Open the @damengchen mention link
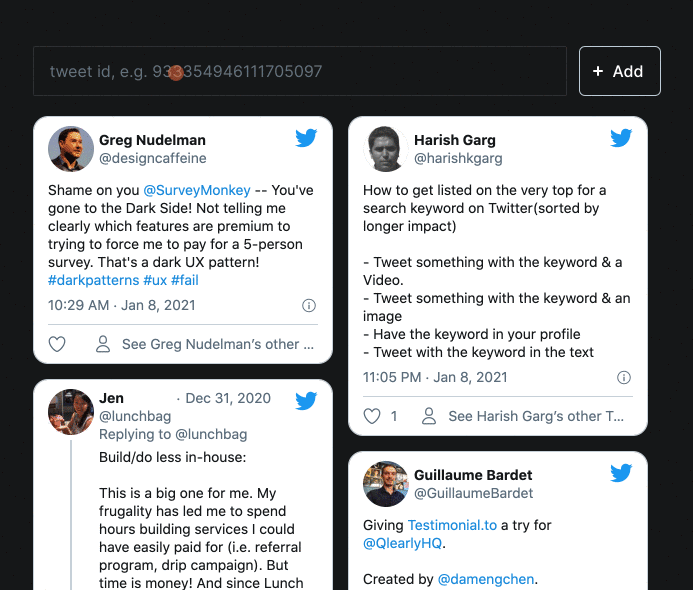The image size is (693, 590). [486, 579]
